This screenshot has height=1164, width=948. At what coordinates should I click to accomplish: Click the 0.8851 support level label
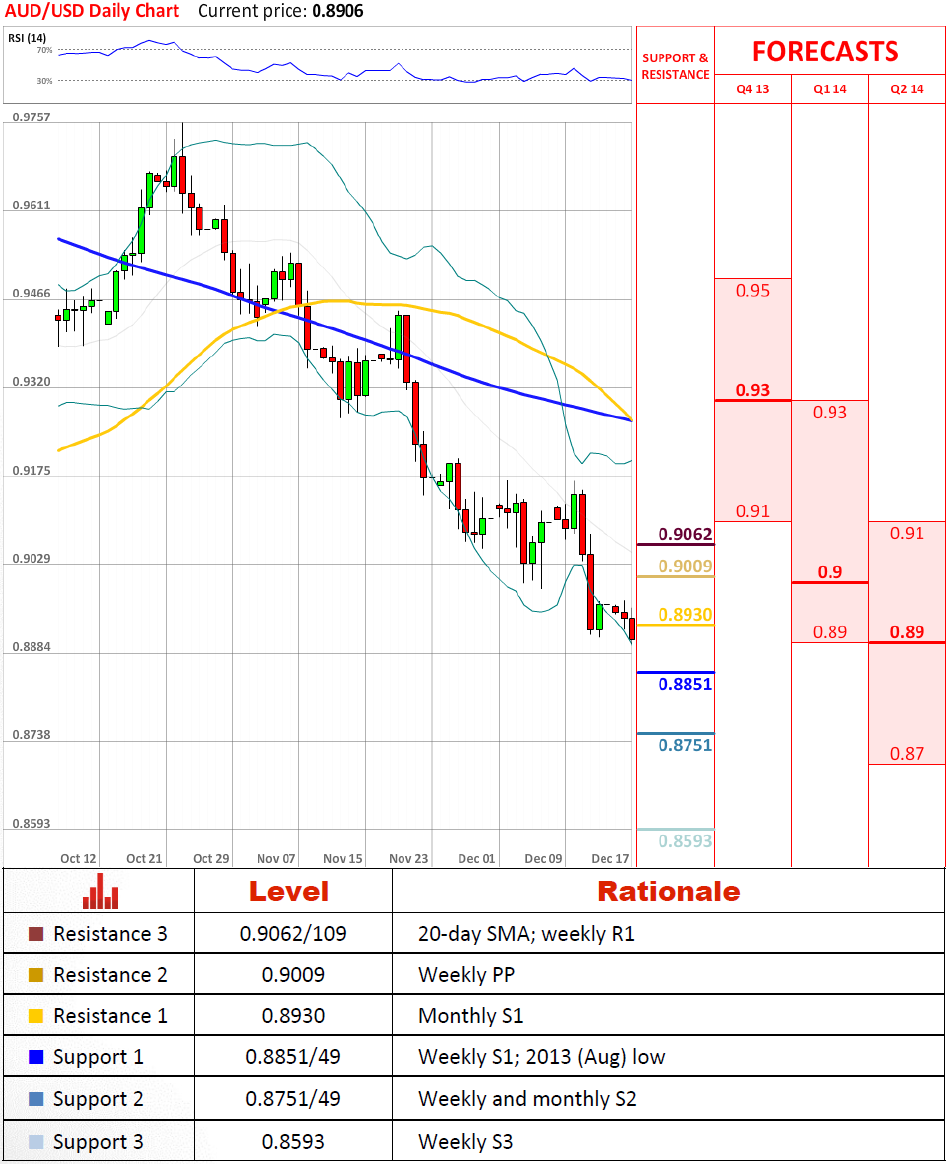(685, 685)
